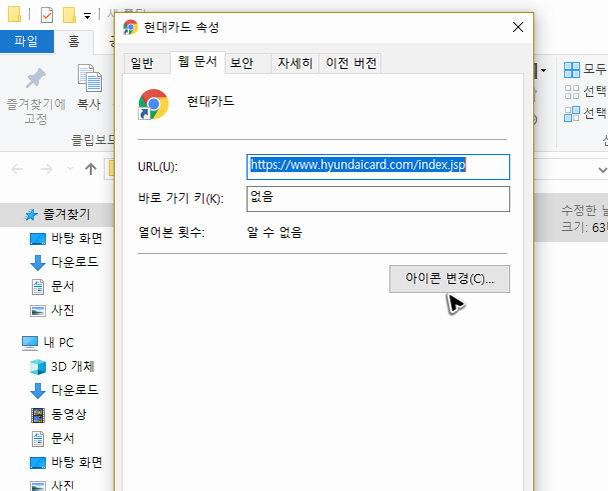Viewport: 608px width, 491px height.
Task: Open 다운로드 under 내 PC
Action: [x=74, y=390]
